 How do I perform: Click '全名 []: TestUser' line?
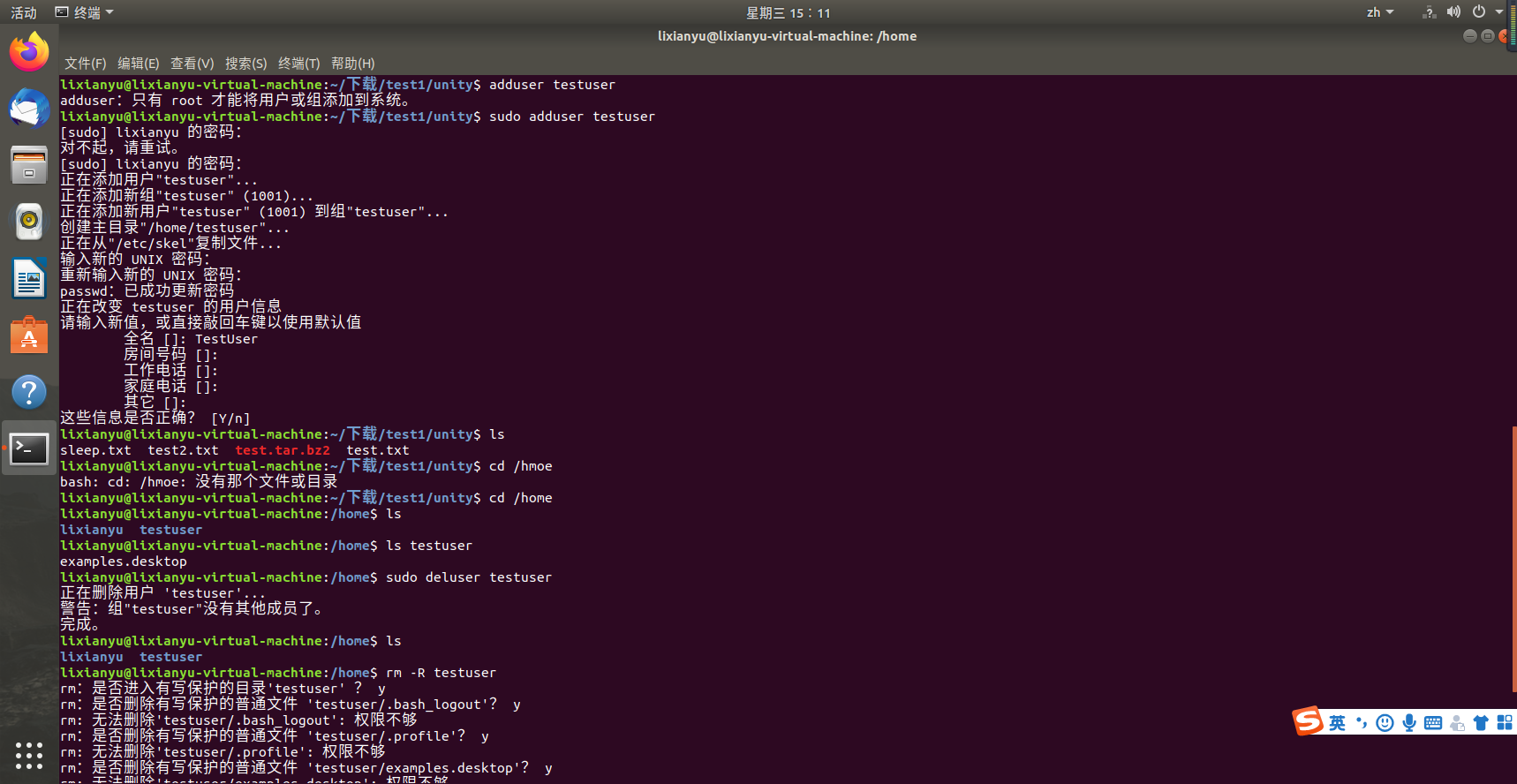191,339
